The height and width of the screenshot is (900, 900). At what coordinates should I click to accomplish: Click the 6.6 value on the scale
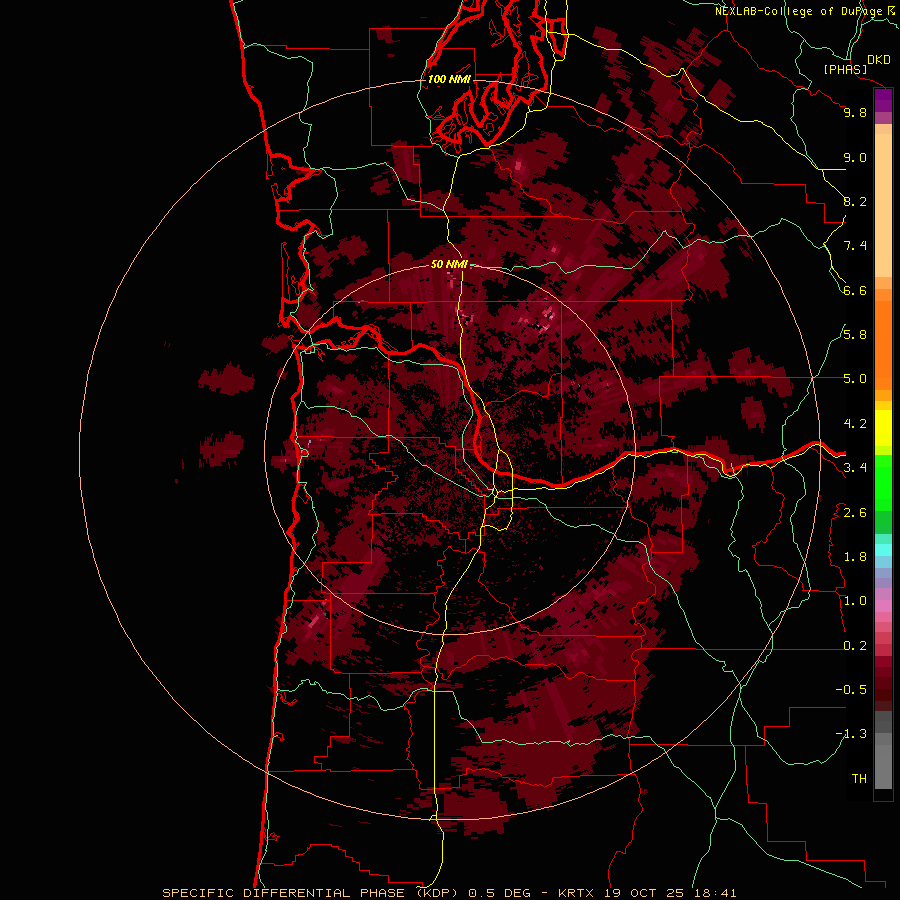coord(855,290)
